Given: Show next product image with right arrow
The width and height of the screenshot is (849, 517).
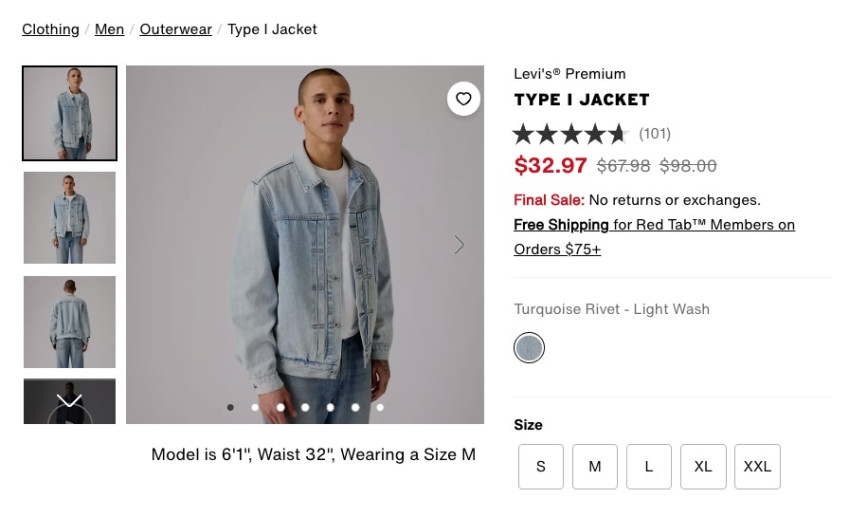Looking at the screenshot, I should tap(459, 245).
